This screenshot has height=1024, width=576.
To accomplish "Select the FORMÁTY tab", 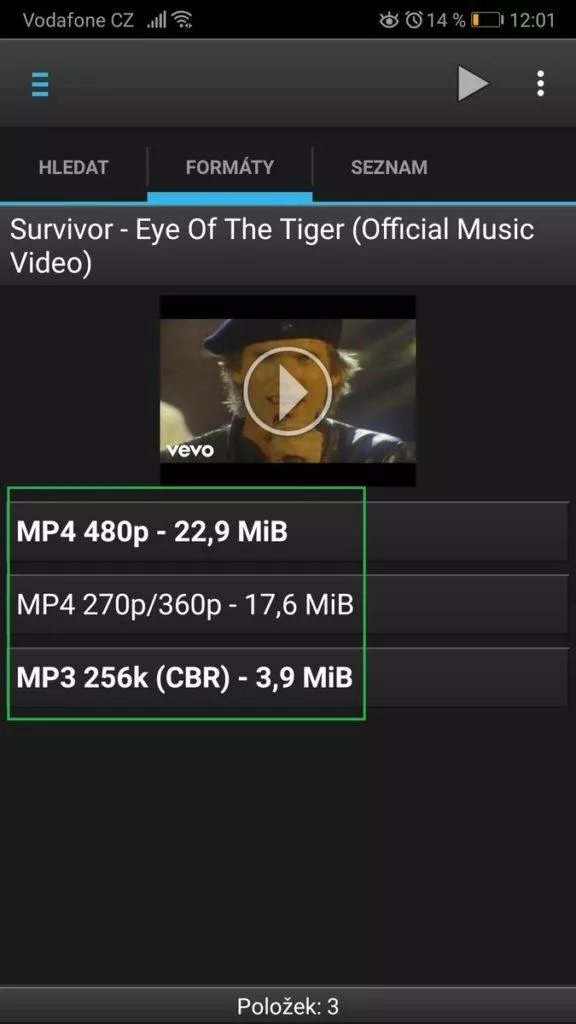I will click(230, 167).
